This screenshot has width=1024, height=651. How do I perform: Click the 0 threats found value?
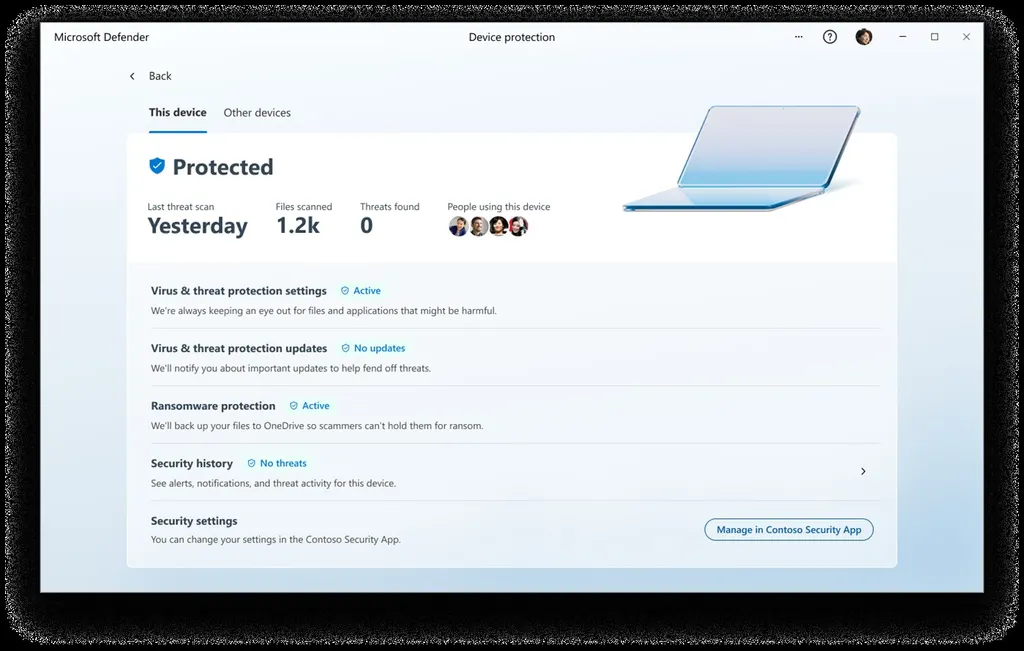tap(366, 225)
